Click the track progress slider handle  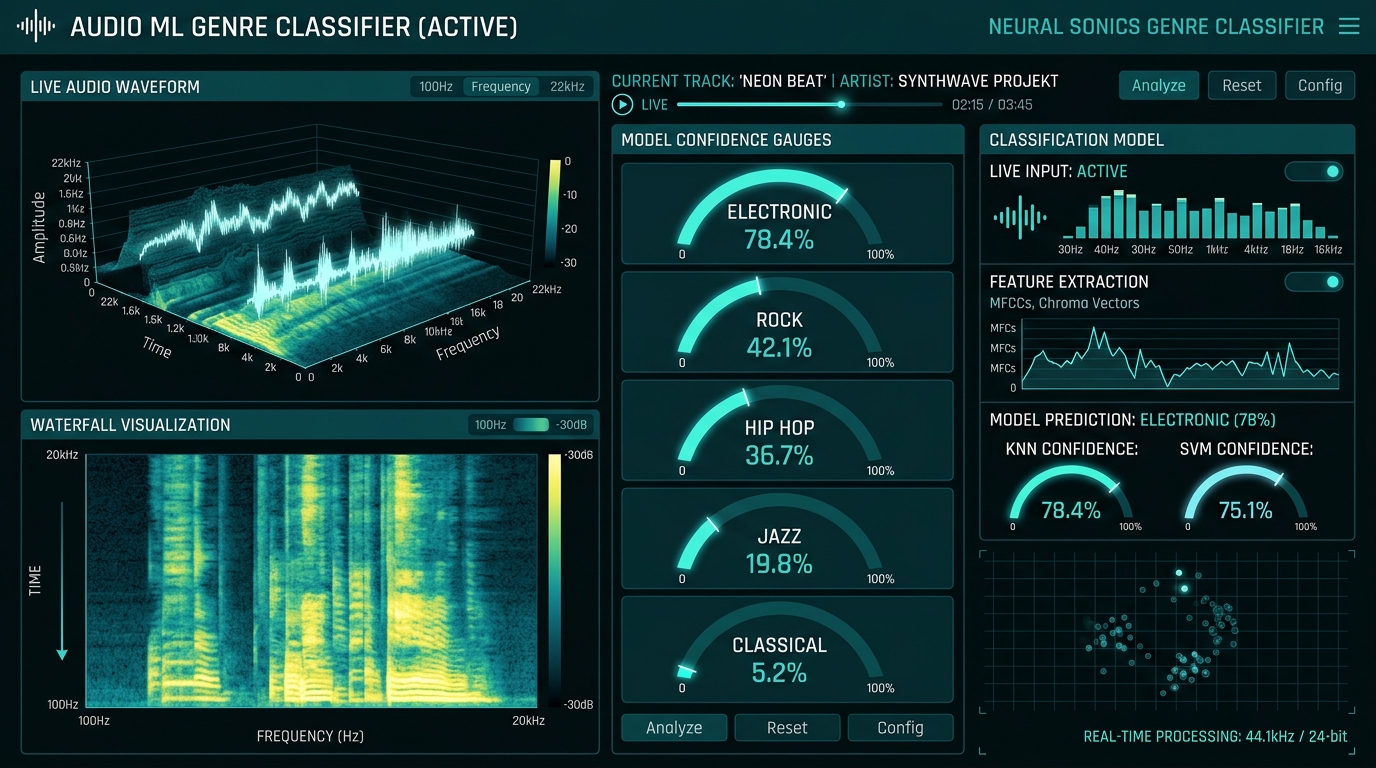pos(841,104)
